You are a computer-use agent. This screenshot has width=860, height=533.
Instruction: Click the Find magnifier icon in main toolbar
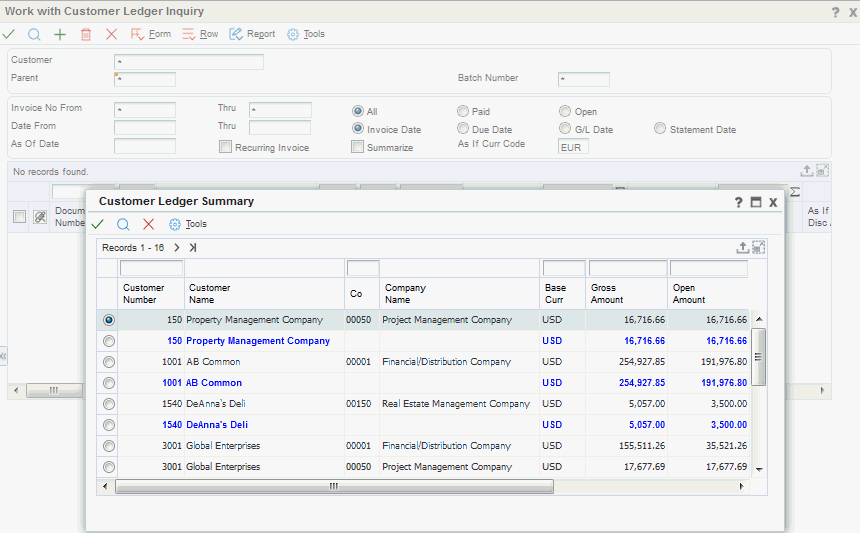point(34,34)
